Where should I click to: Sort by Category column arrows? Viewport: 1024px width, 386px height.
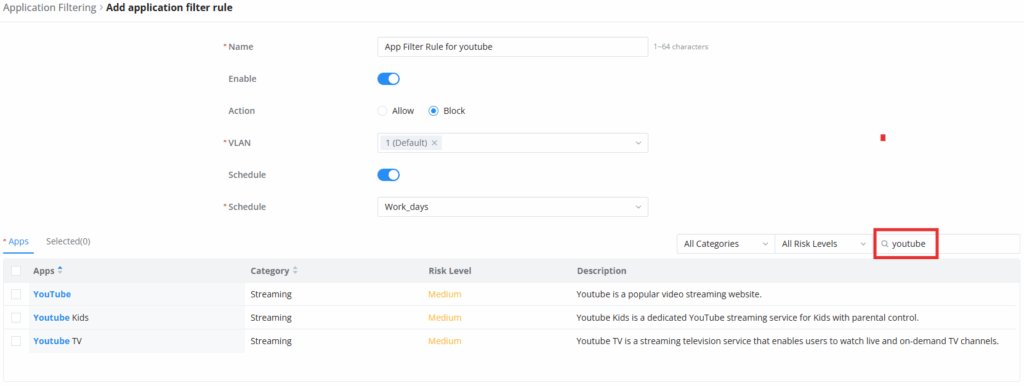pyautogui.click(x=295, y=270)
